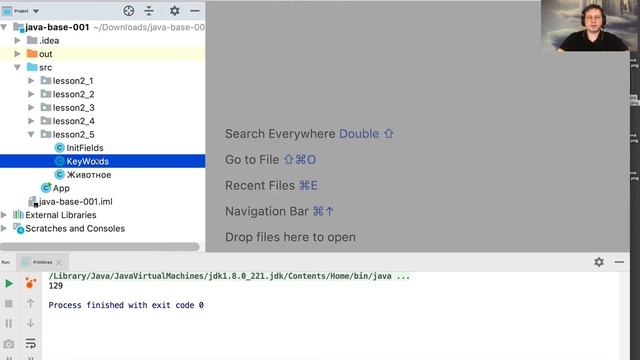Select External Libraries node

61,215
